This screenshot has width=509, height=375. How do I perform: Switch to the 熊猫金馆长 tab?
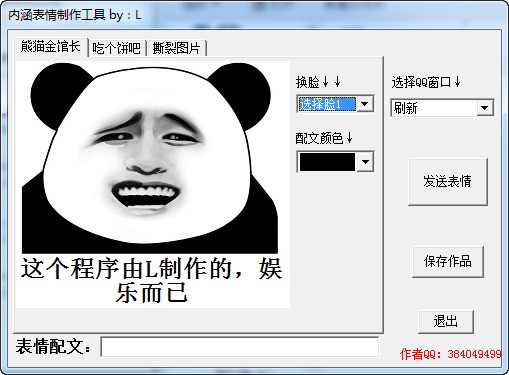(x=51, y=47)
